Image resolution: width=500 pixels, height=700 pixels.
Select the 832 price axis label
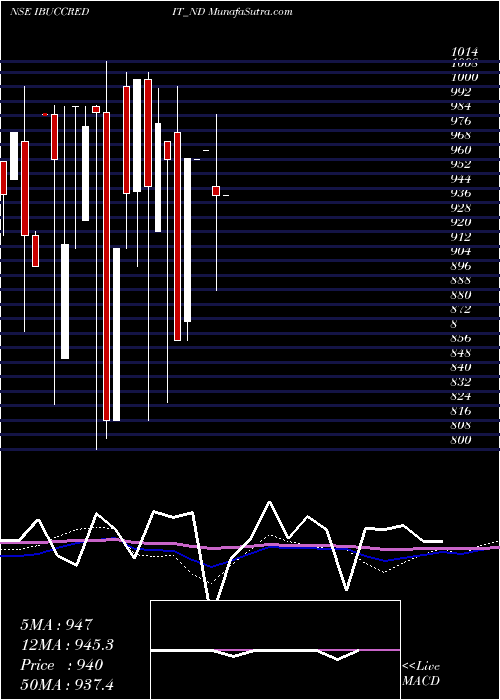461,382
